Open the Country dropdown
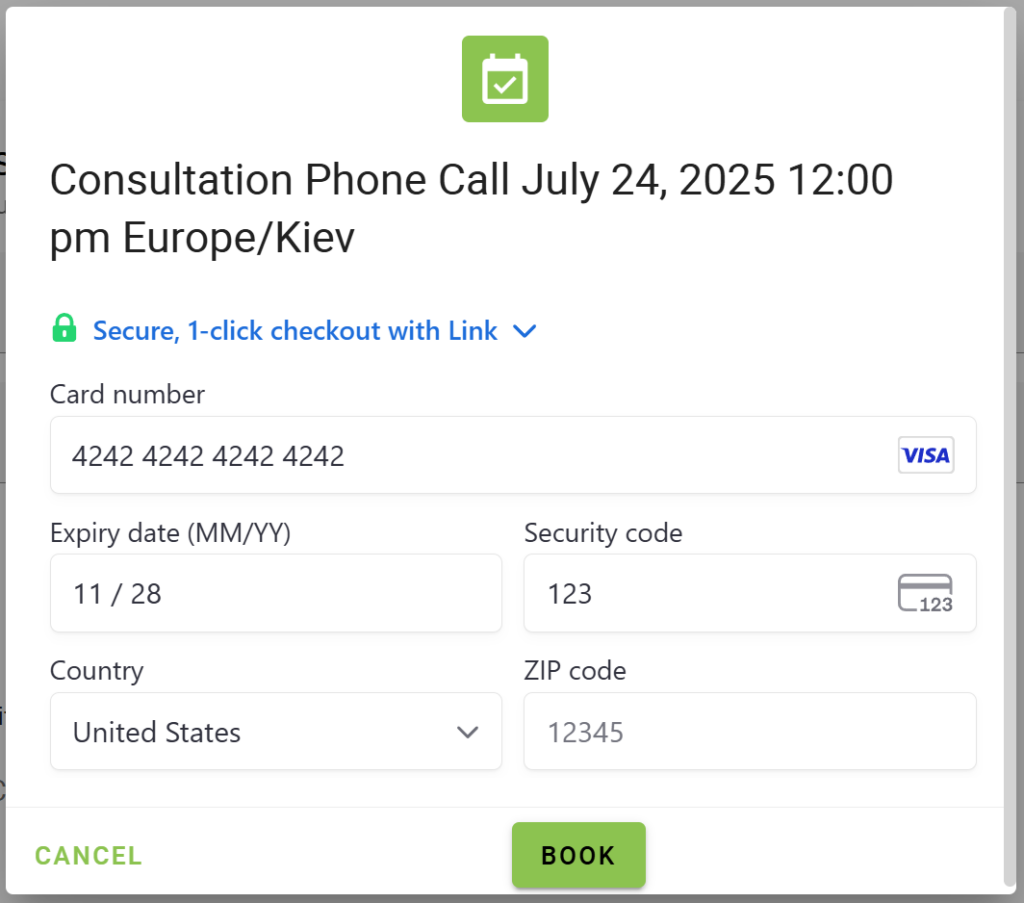Screen dimensions: 1024x903 (275, 731)
